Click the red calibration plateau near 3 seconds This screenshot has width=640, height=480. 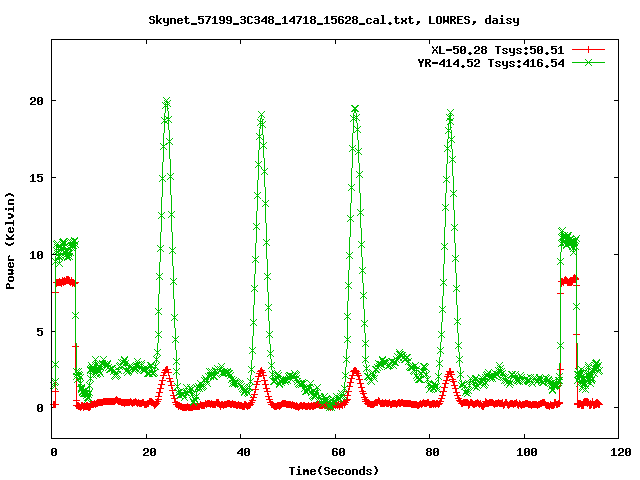66,282
